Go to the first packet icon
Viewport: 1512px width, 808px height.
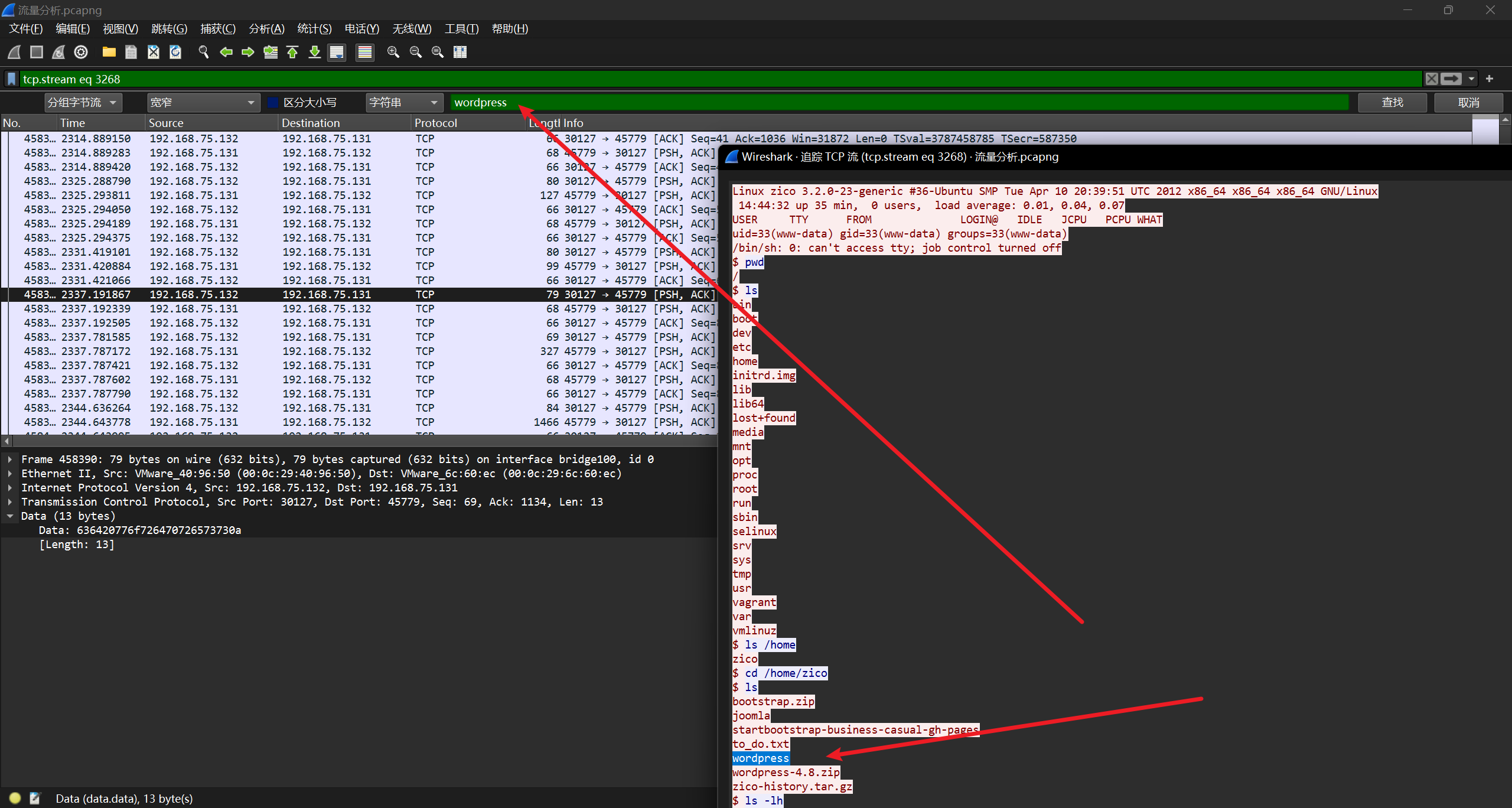(292, 52)
